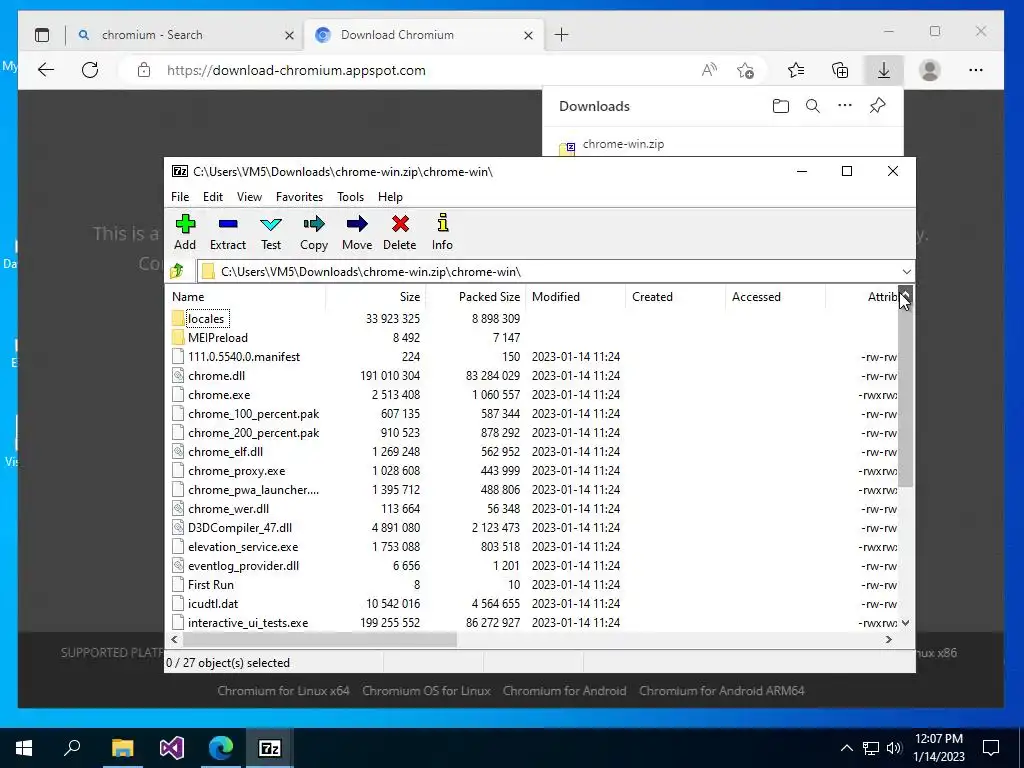This screenshot has height=768, width=1024.
Task: Select the Copy toolbar icon
Action: 313,232
